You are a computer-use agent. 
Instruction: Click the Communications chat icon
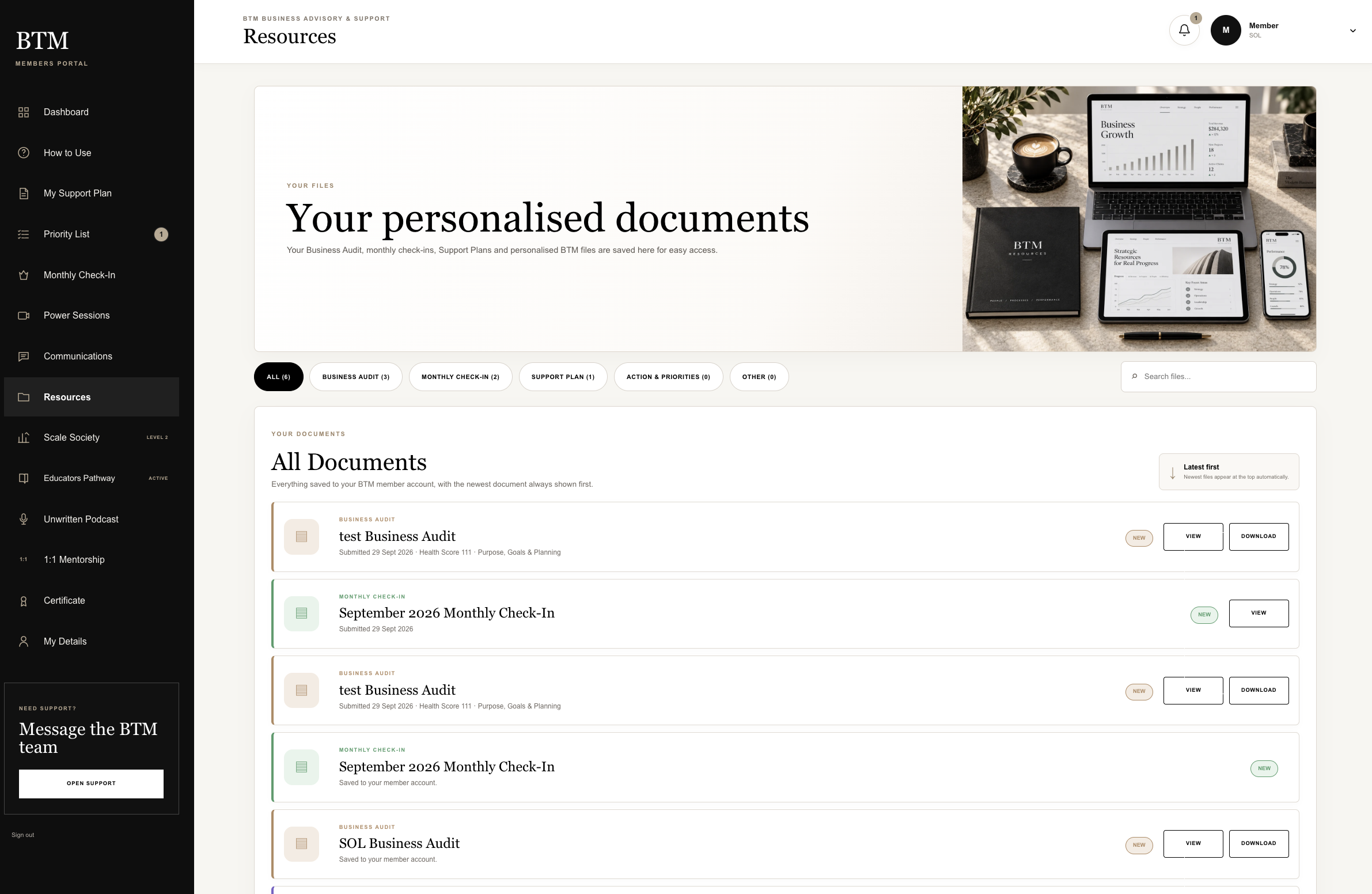pyautogui.click(x=24, y=356)
